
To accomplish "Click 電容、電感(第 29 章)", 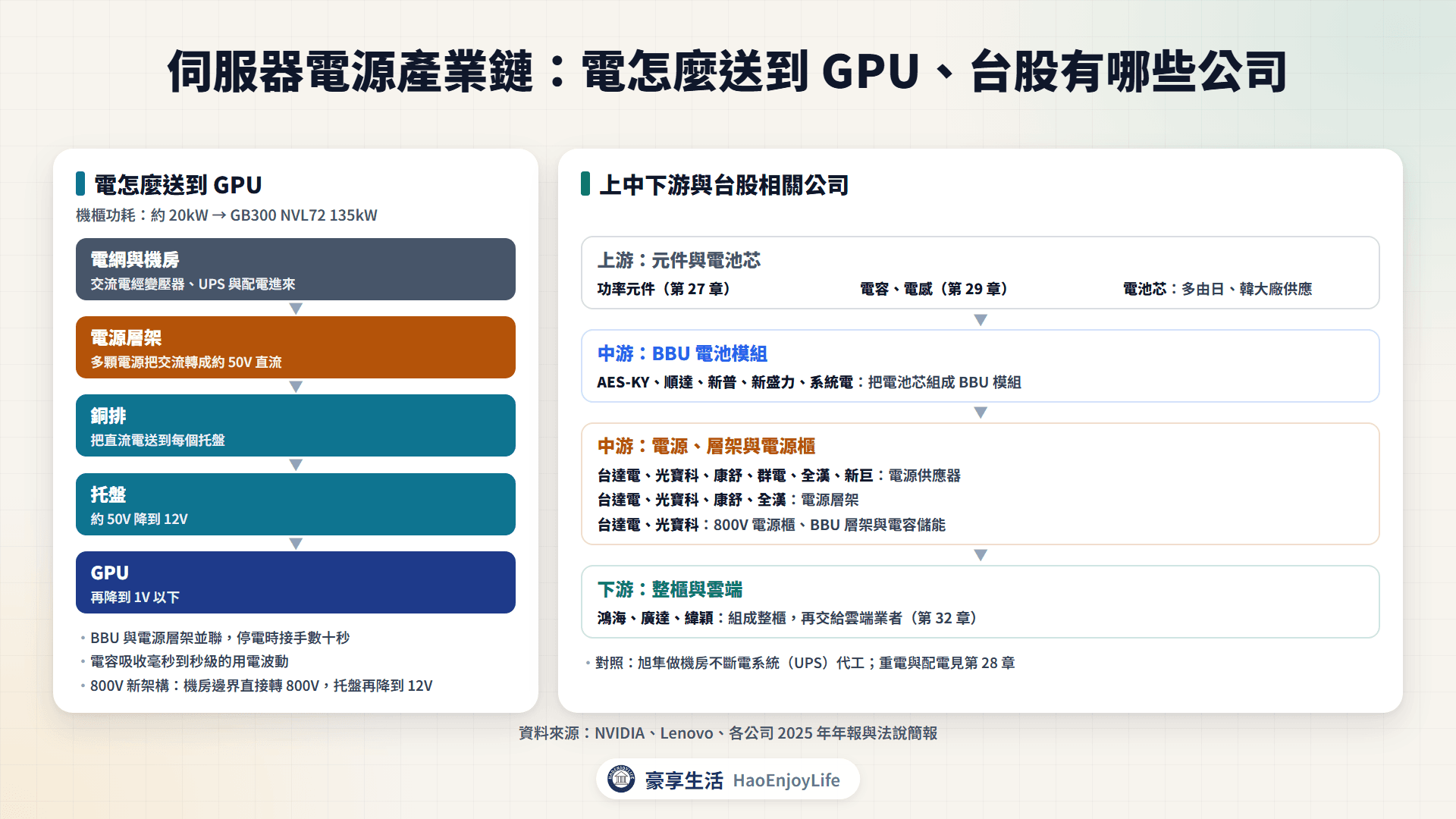I will click(x=934, y=289).
